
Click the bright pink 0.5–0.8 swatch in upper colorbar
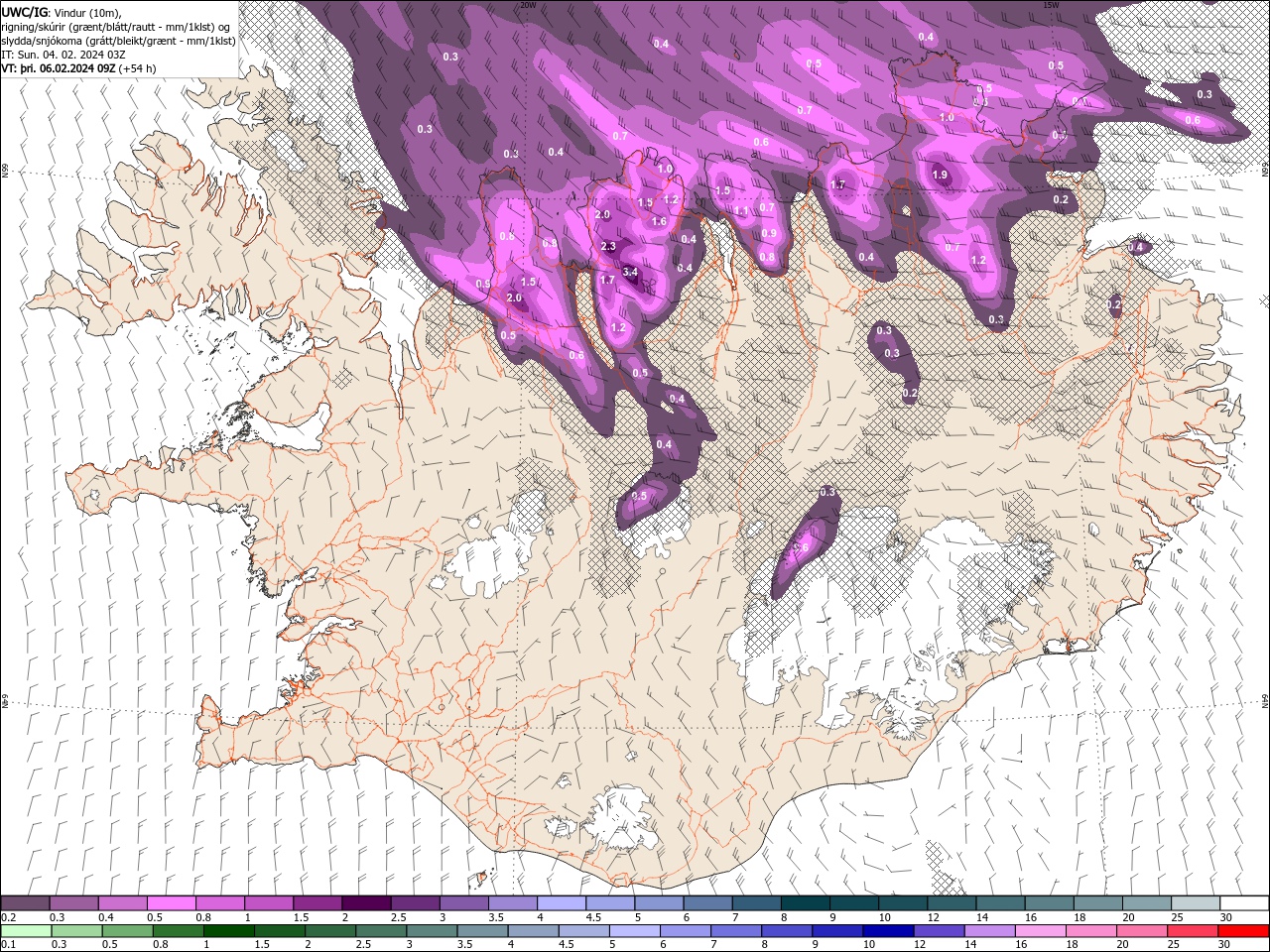pyautogui.click(x=172, y=903)
